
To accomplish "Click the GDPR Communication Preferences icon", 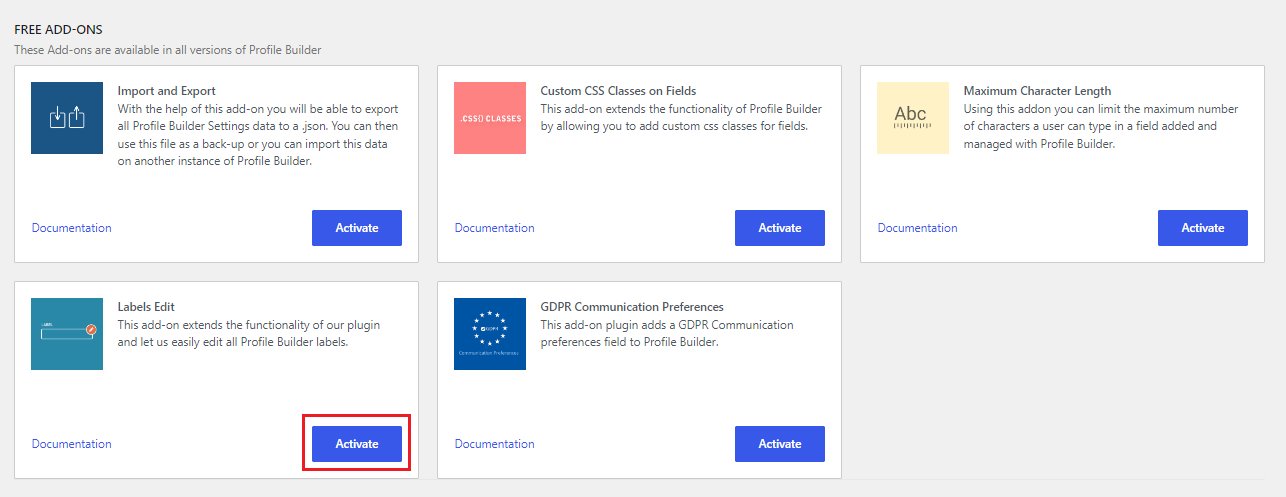I will (490, 334).
